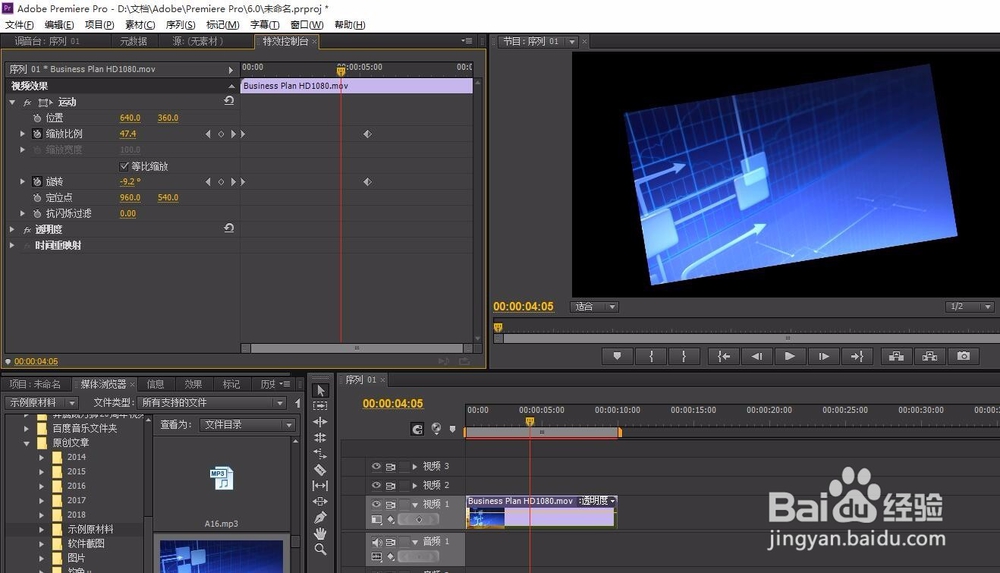1000x573 pixels.
Task: Switch to the 元数据 metadata tab
Action: point(133,41)
